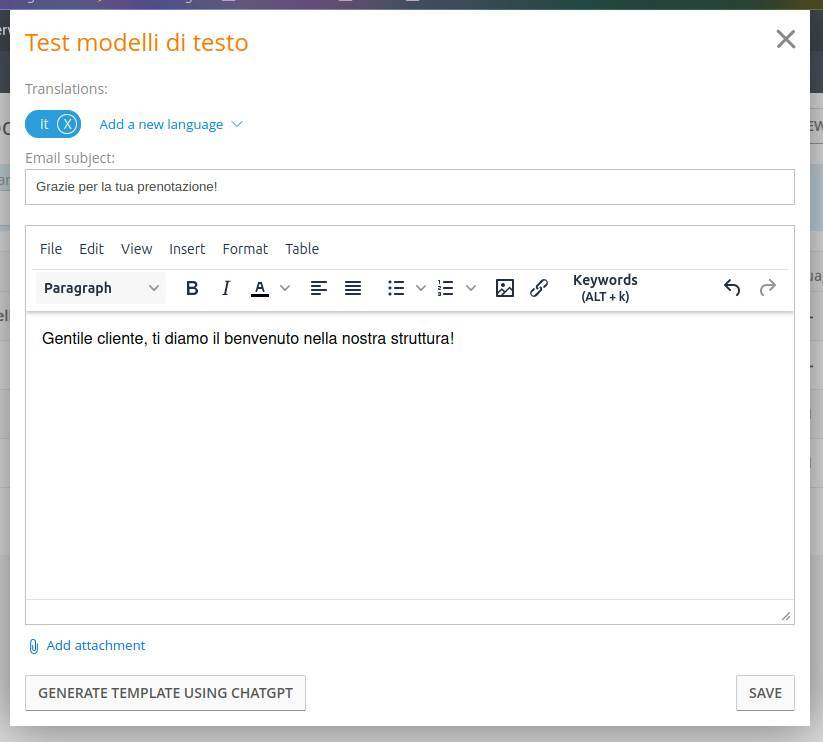Open the Paragraph style dropdown

click(100, 288)
